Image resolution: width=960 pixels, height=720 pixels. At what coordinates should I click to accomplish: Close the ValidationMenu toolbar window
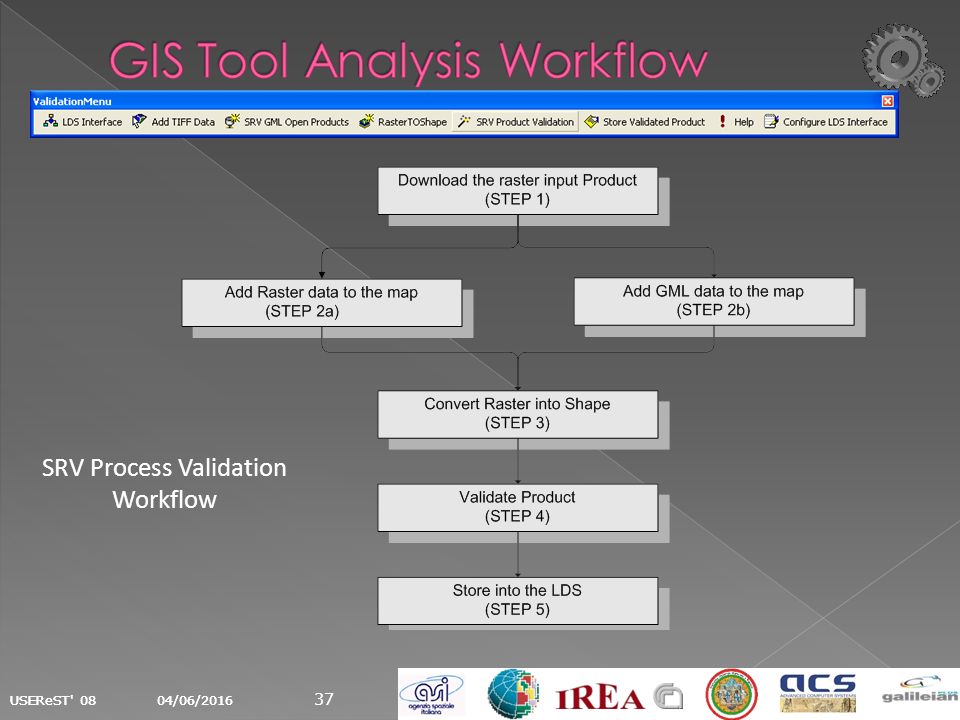pyautogui.click(x=887, y=101)
